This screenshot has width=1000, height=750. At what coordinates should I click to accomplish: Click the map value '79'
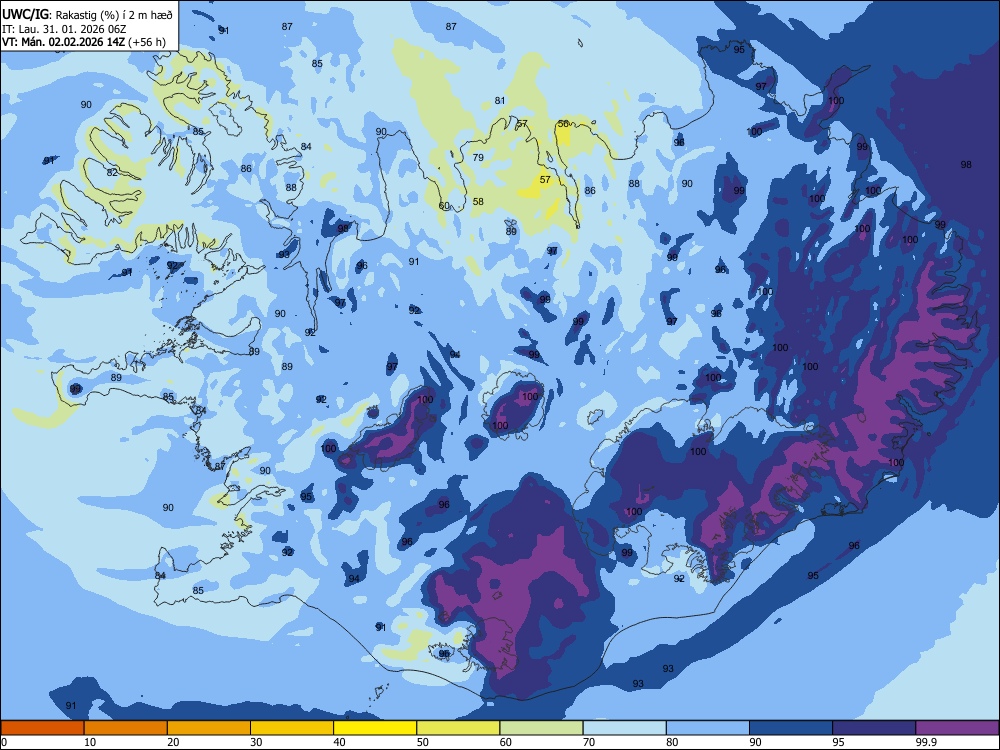[x=478, y=158]
